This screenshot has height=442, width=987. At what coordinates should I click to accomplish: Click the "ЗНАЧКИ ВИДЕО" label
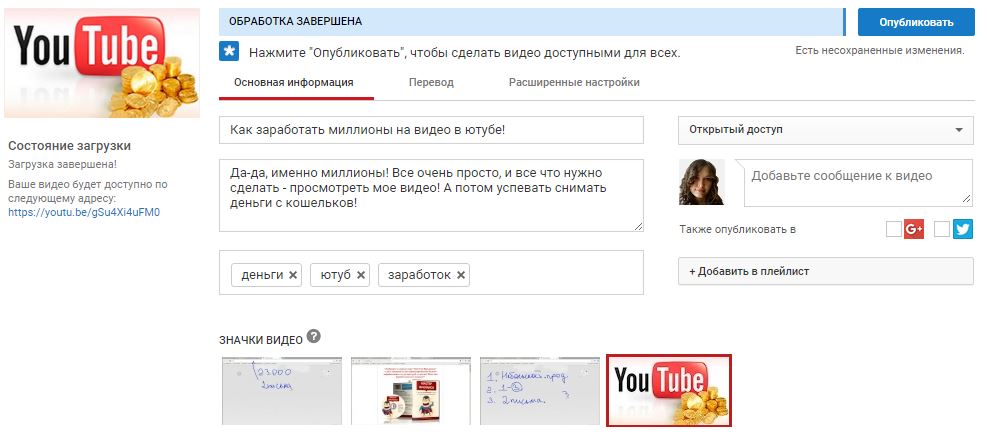pos(261,340)
